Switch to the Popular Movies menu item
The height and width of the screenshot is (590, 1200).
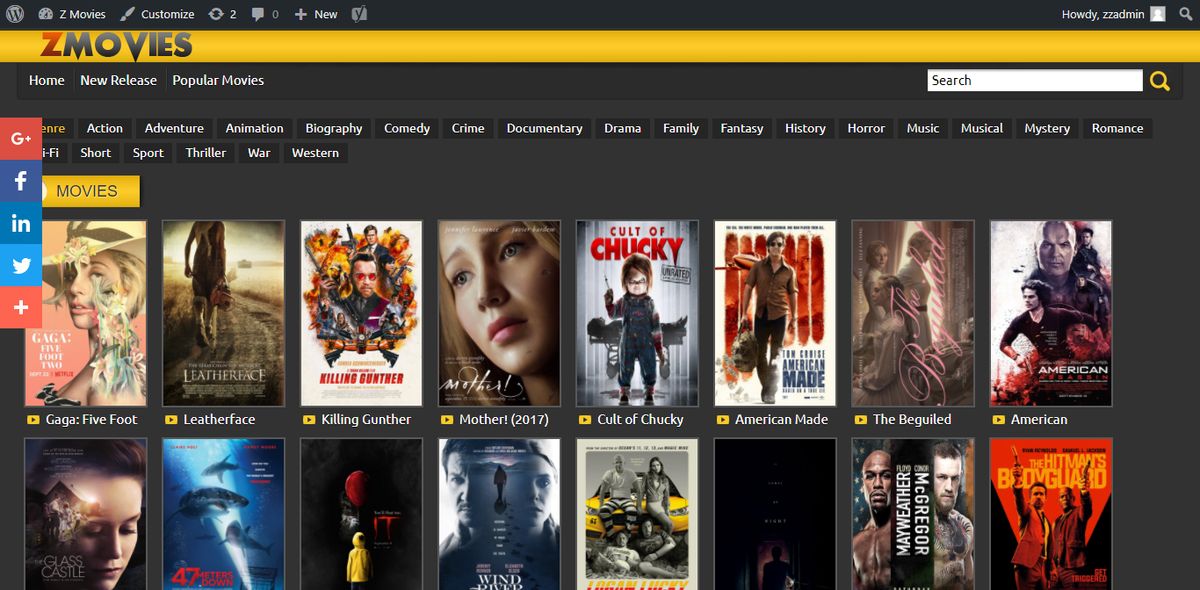[x=218, y=80]
